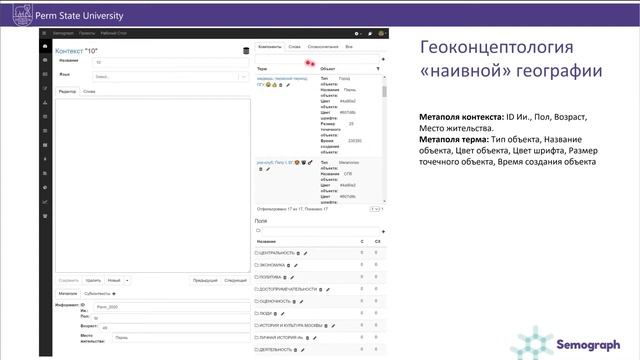Edit the term ending with ПГУ
The width and height of the screenshot is (640, 360).
pyautogui.click(x=288, y=85)
